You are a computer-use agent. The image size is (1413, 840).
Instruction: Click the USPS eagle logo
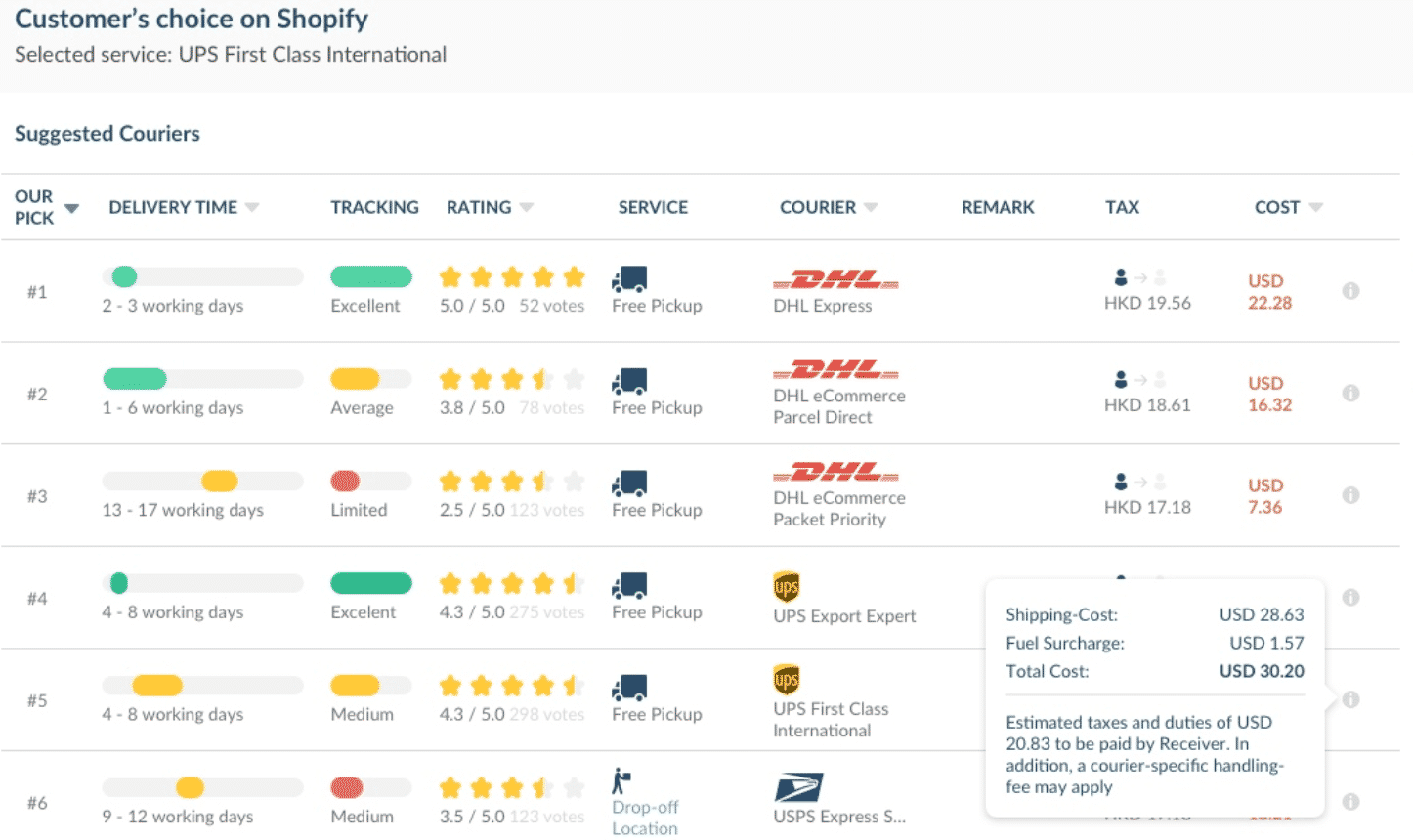[798, 787]
